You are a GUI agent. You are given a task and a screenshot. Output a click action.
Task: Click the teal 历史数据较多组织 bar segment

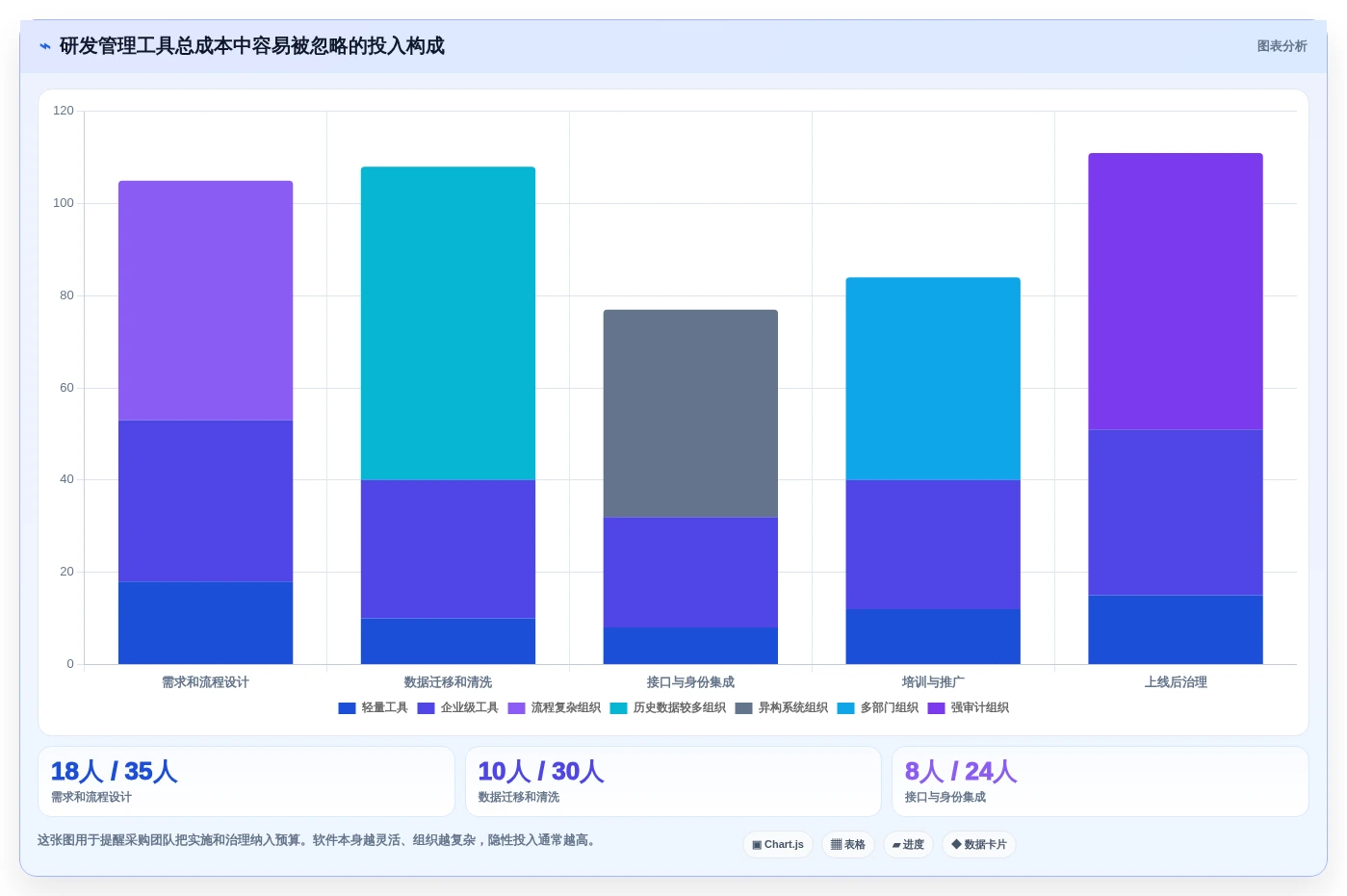[x=448, y=323]
